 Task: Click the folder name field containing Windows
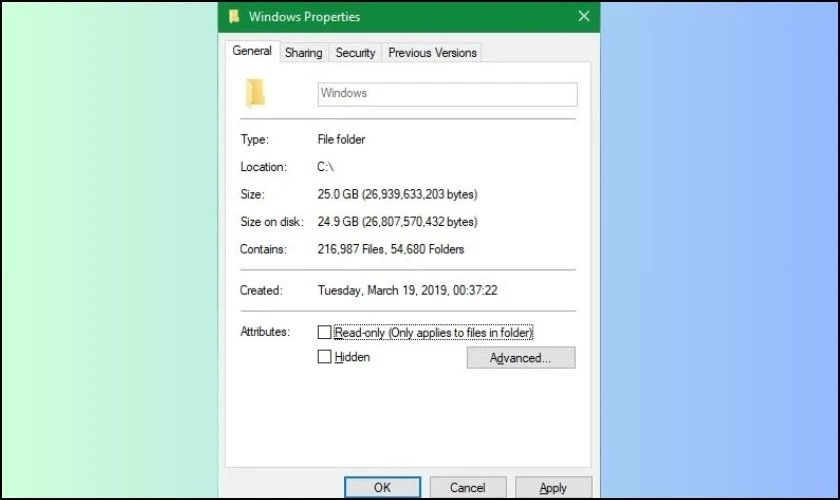[x=447, y=94]
